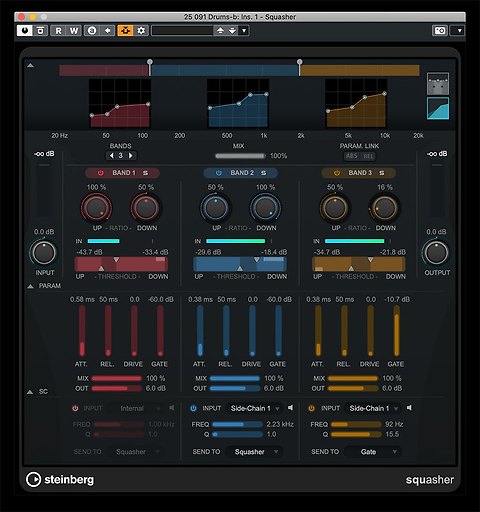Open the preset management dropdown arrow
The image size is (480, 512).
244,31
